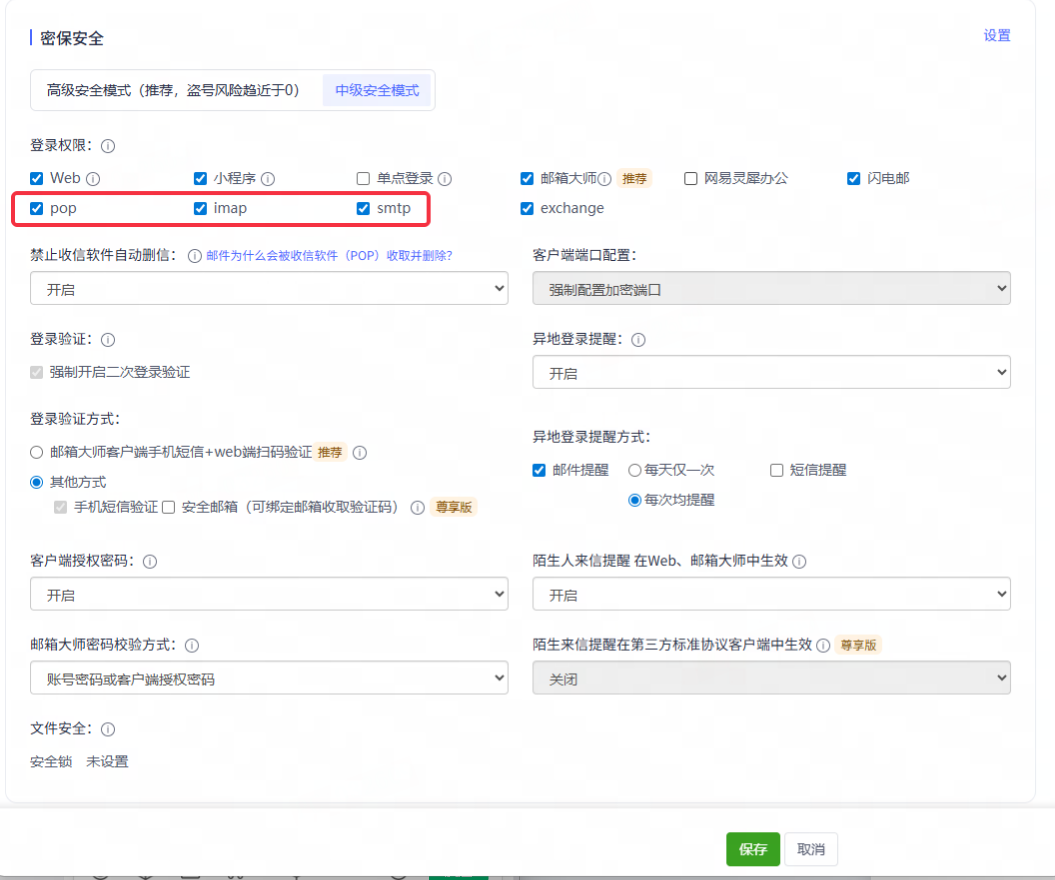Click the 设置 link at top right

click(x=996, y=36)
